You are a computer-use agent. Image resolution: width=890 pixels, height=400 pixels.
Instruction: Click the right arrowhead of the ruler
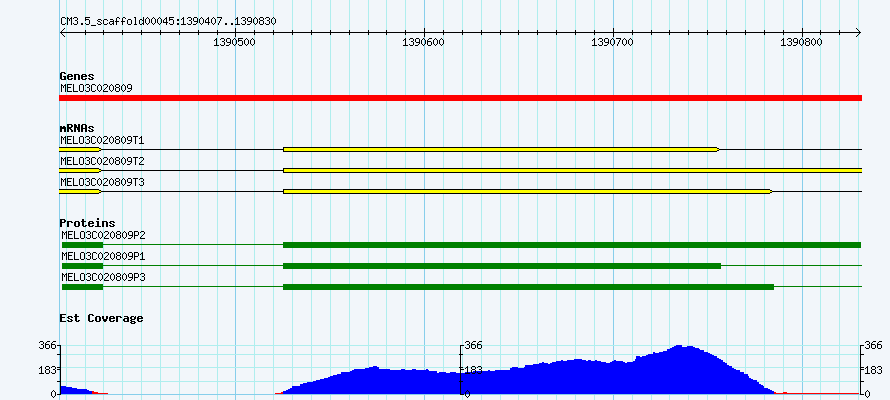click(859, 33)
